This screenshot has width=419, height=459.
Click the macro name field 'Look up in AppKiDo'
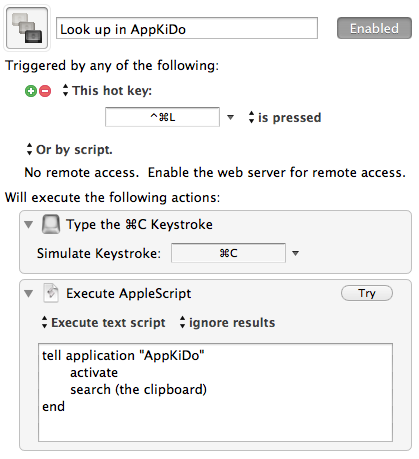coord(187,29)
